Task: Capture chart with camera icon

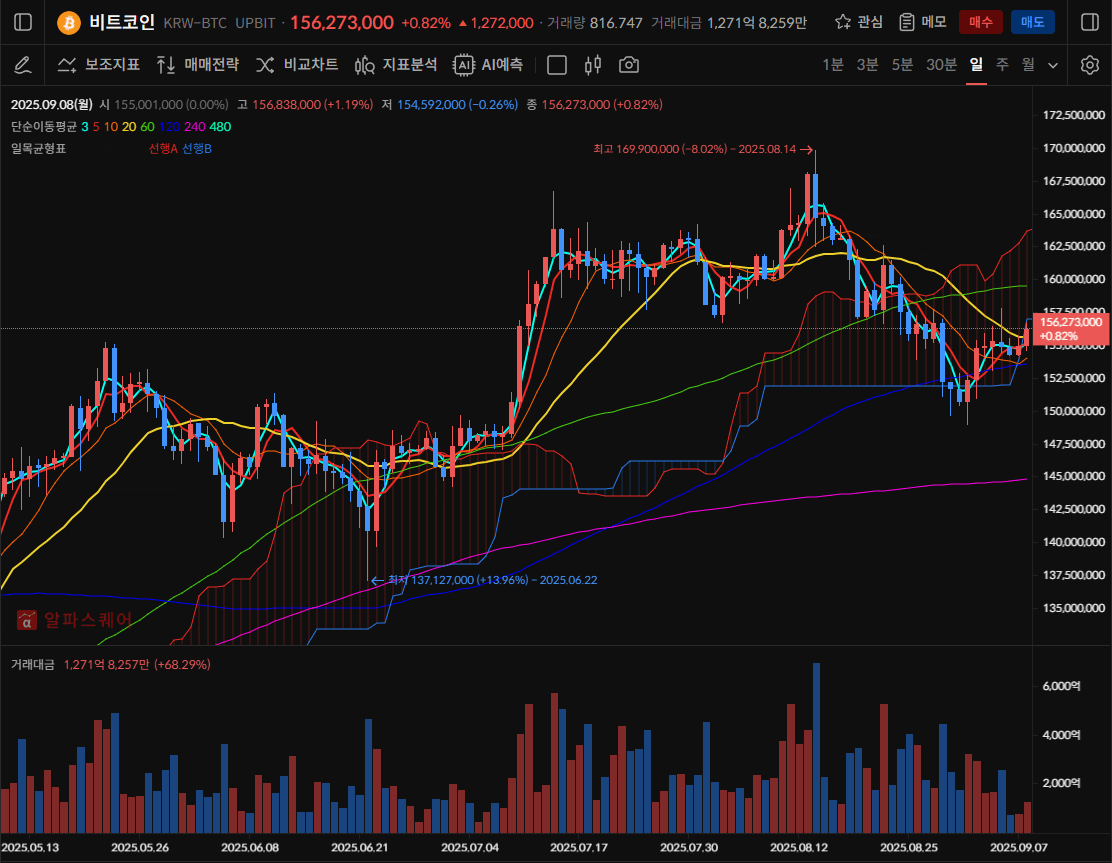Action: coord(629,65)
